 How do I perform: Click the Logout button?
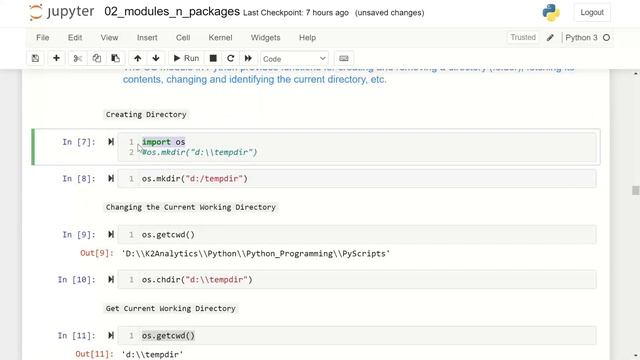pyautogui.click(x=592, y=12)
